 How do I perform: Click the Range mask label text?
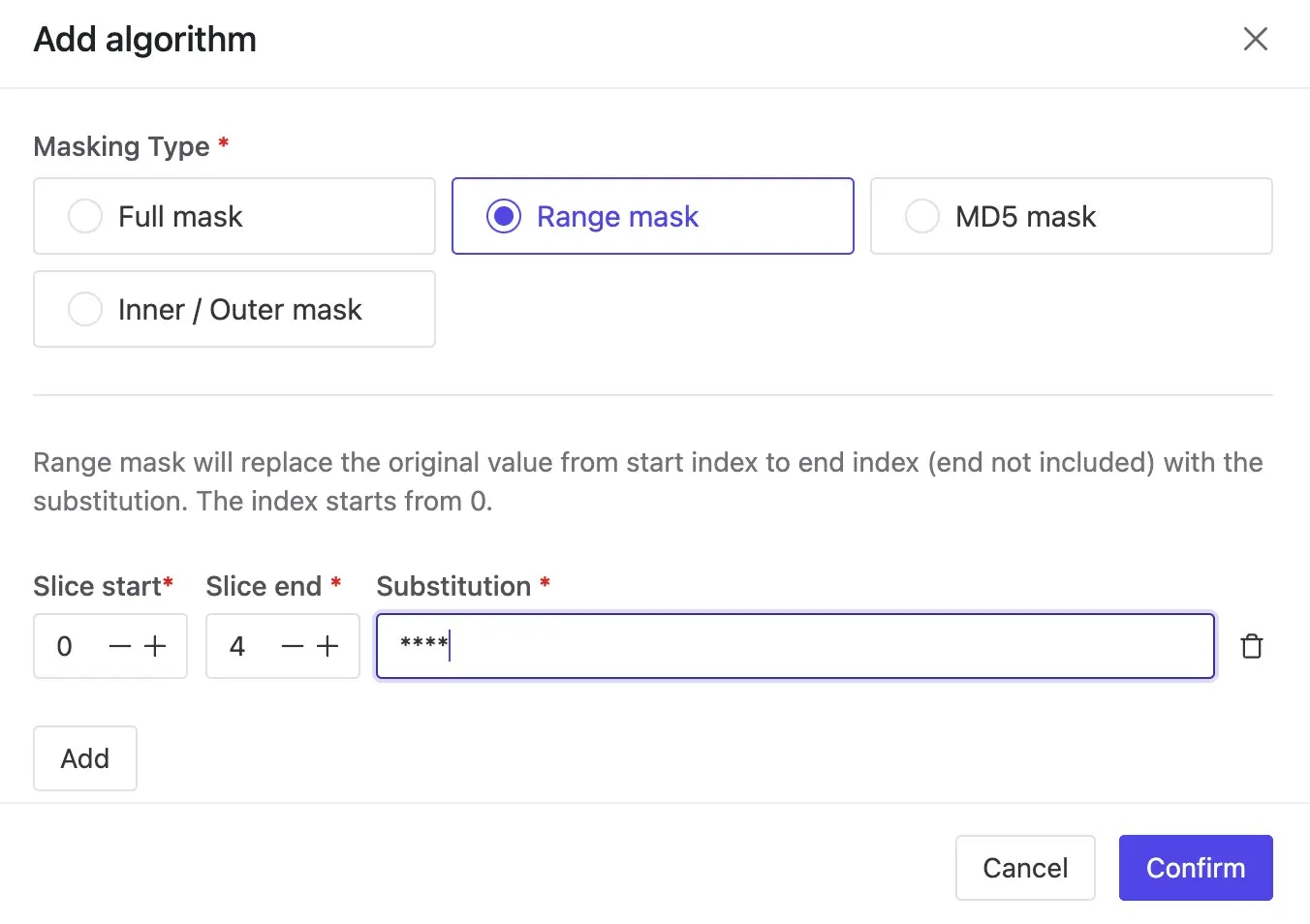(x=617, y=217)
